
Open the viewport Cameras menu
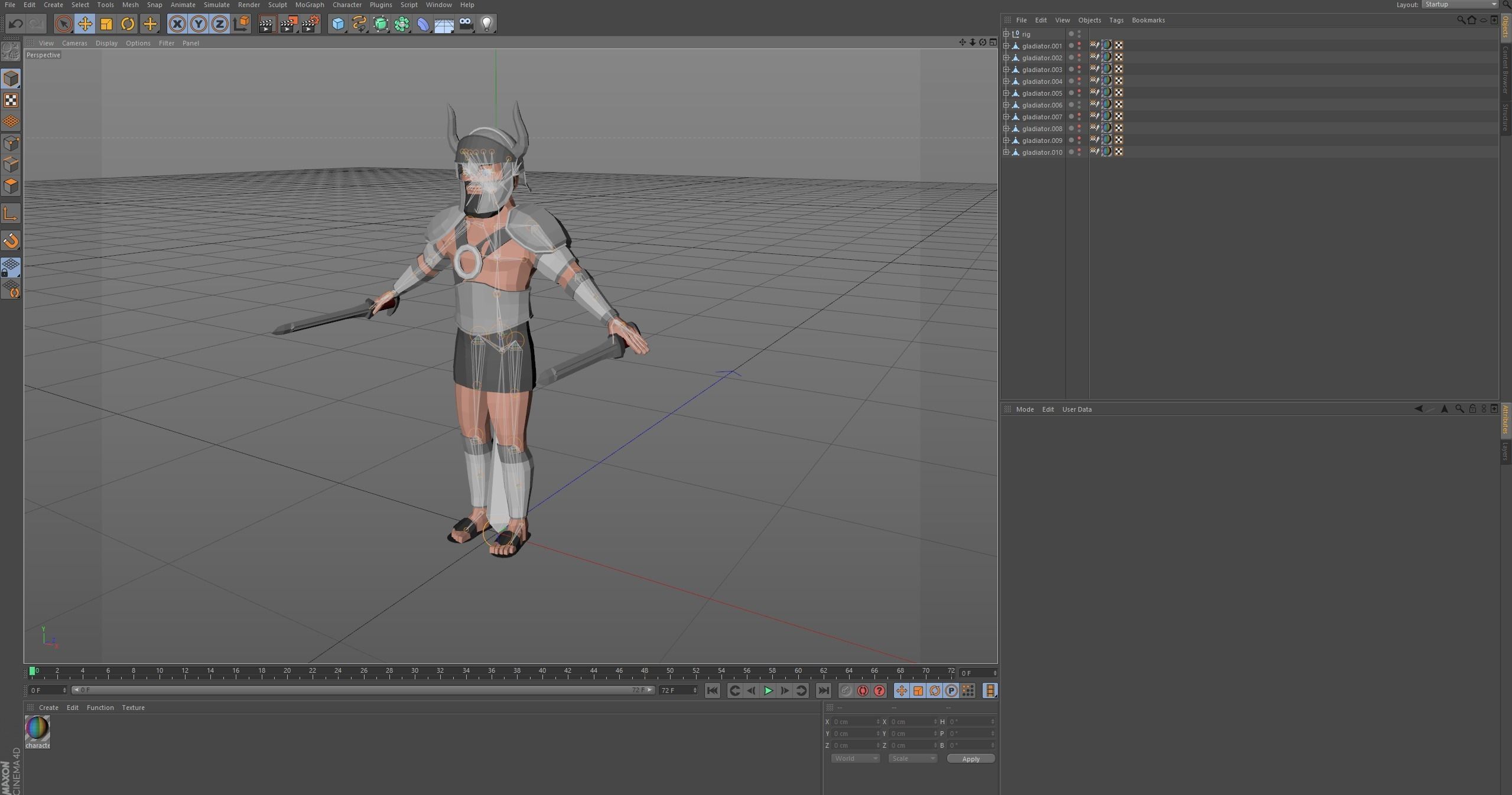[x=74, y=43]
